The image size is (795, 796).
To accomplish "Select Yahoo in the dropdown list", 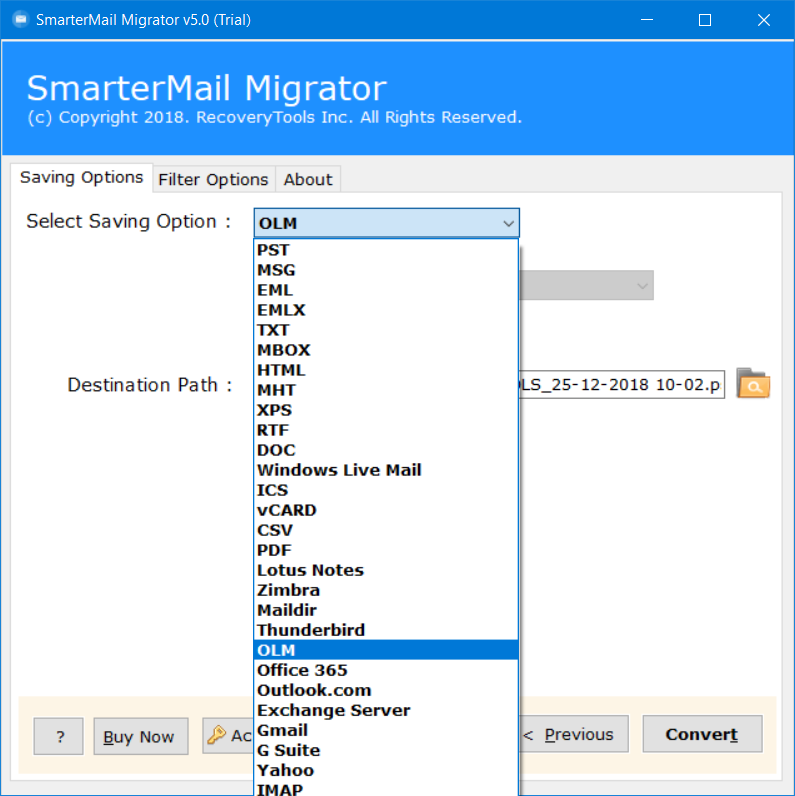I will (x=386, y=770).
